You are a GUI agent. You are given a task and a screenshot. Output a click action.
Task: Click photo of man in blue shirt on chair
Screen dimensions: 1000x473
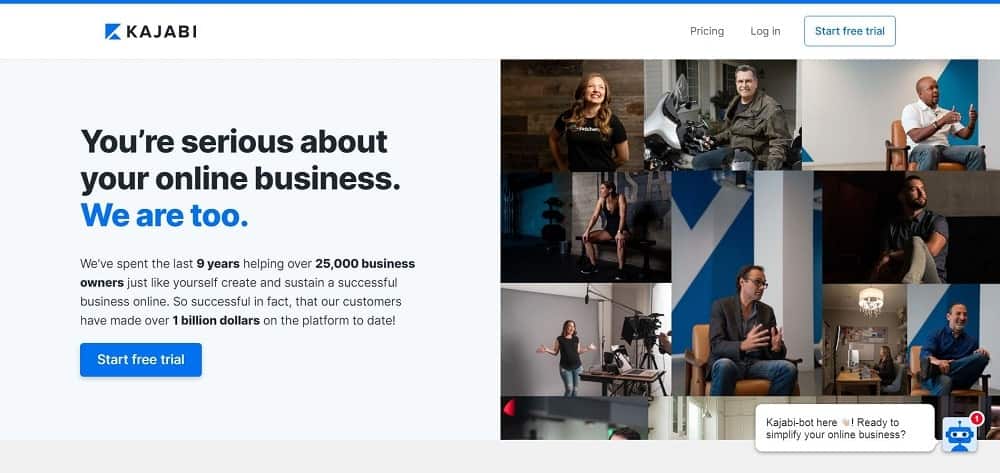[x=953, y=340]
